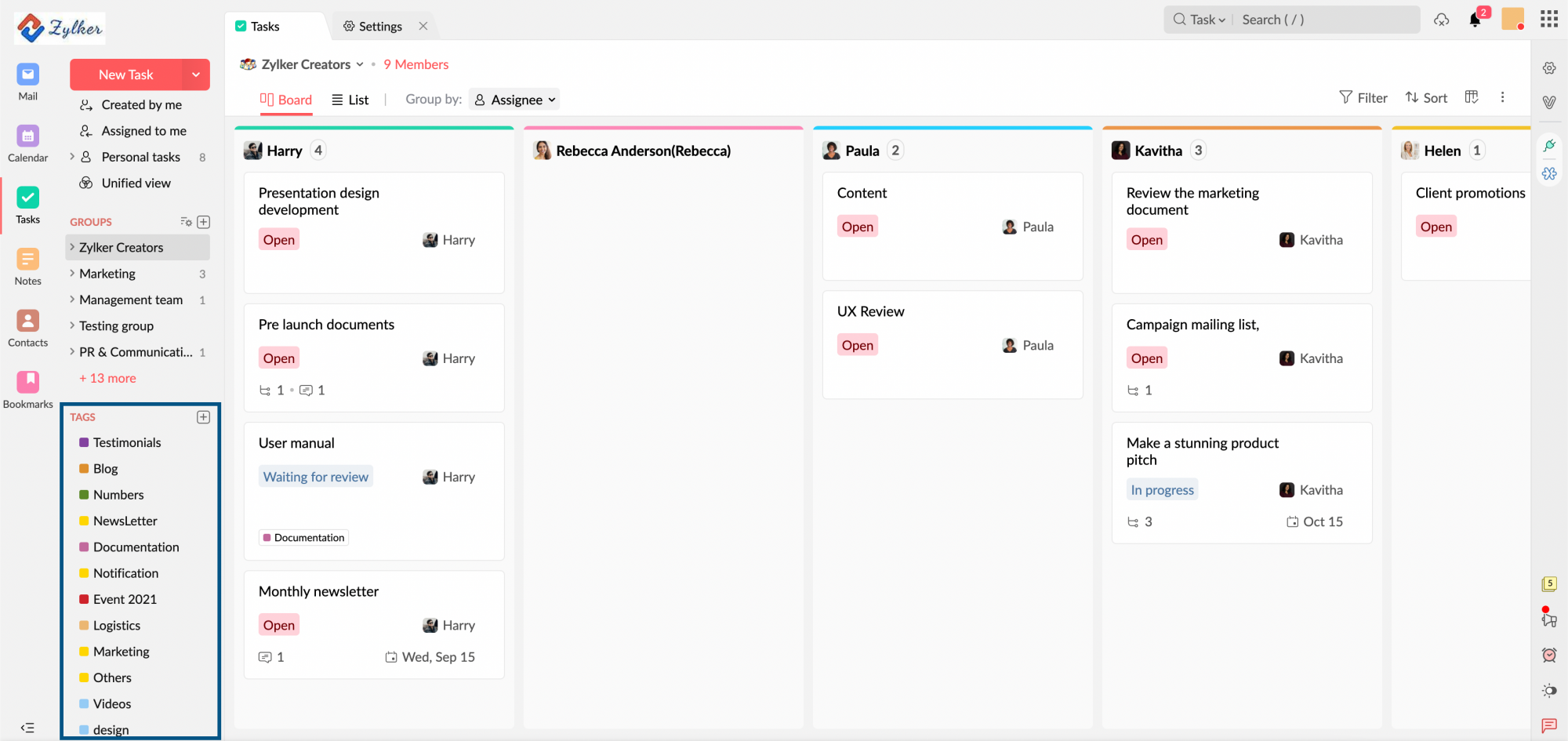Open Monthly newsletter comment count

(x=271, y=657)
